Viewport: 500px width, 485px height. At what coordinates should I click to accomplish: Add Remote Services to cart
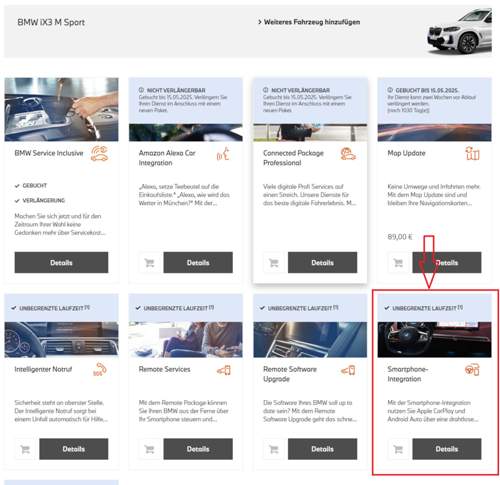(x=149, y=449)
